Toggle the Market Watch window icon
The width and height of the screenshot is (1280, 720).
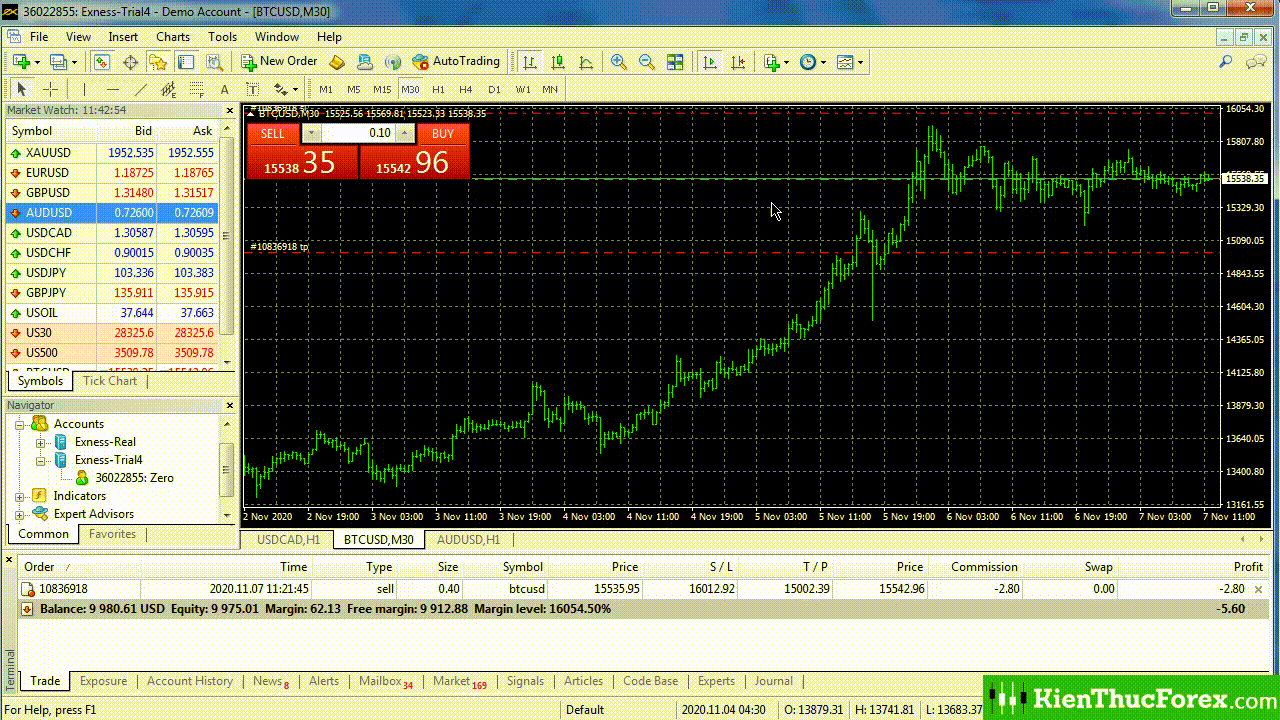(x=102, y=62)
